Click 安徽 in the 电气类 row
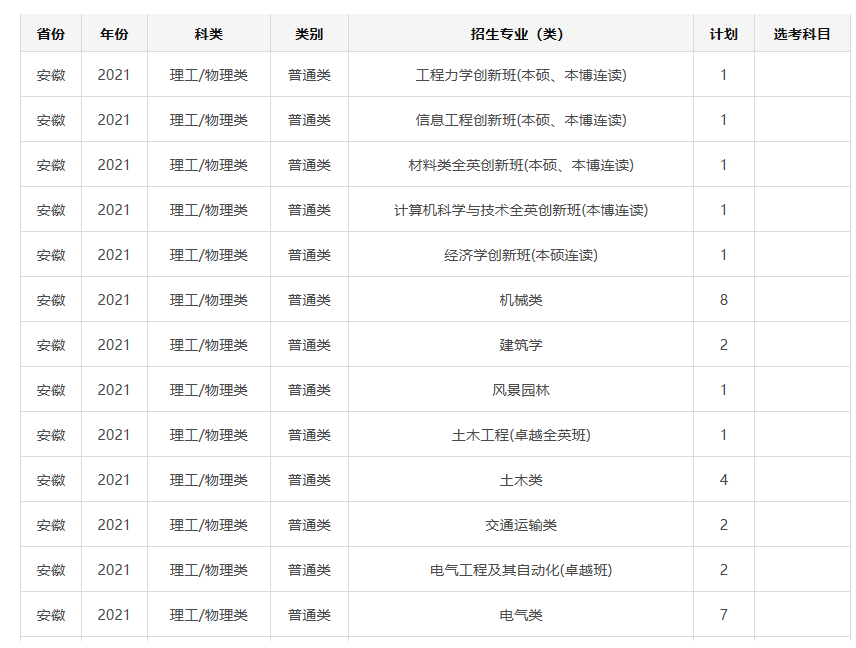 coord(51,615)
